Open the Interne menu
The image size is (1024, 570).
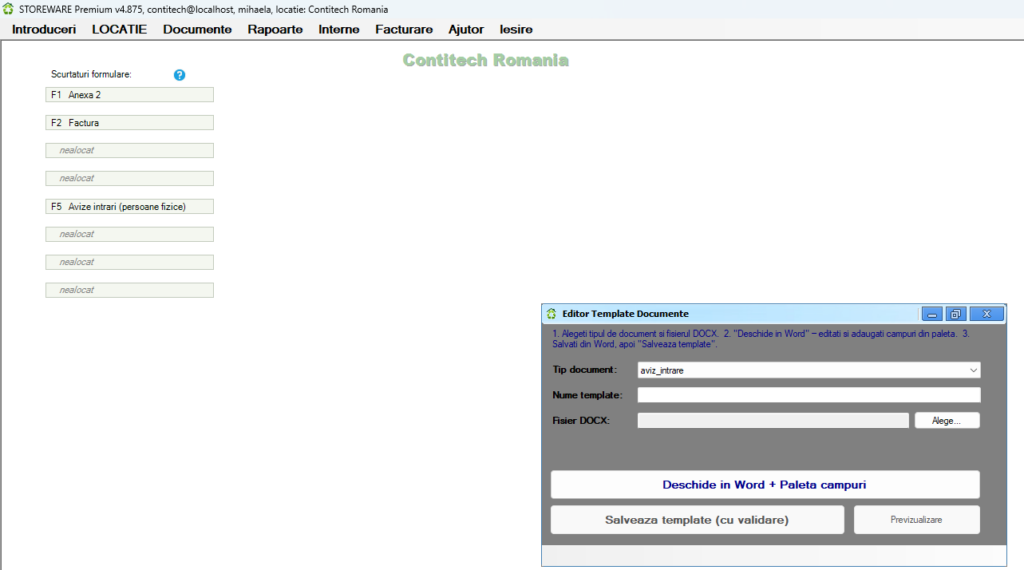339,29
